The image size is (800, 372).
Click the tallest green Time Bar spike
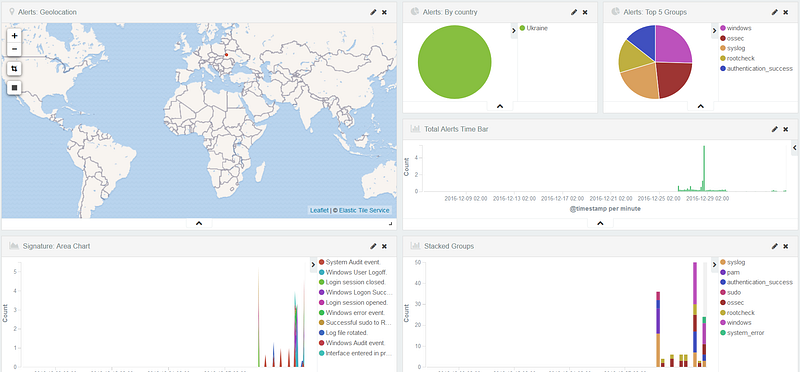tap(704, 168)
